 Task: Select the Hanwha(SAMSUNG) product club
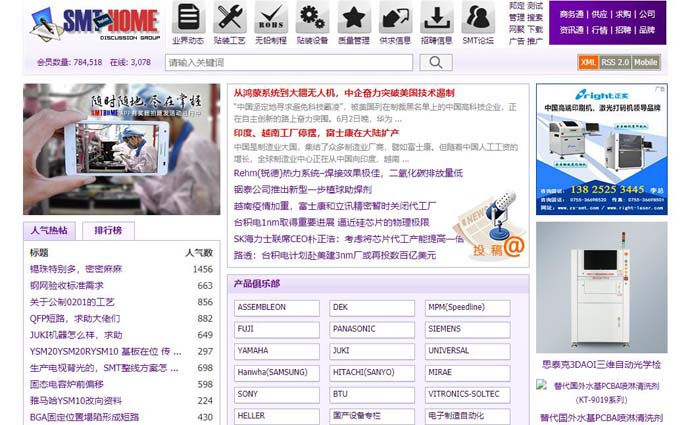(277, 373)
